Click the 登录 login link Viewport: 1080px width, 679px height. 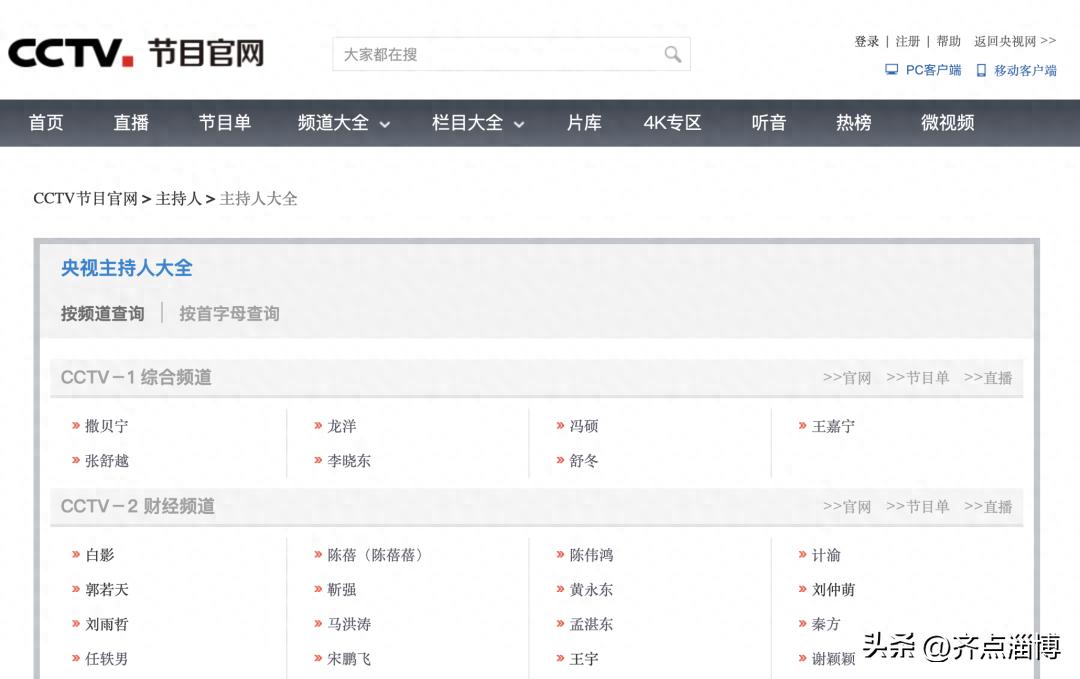(x=866, y=41)
